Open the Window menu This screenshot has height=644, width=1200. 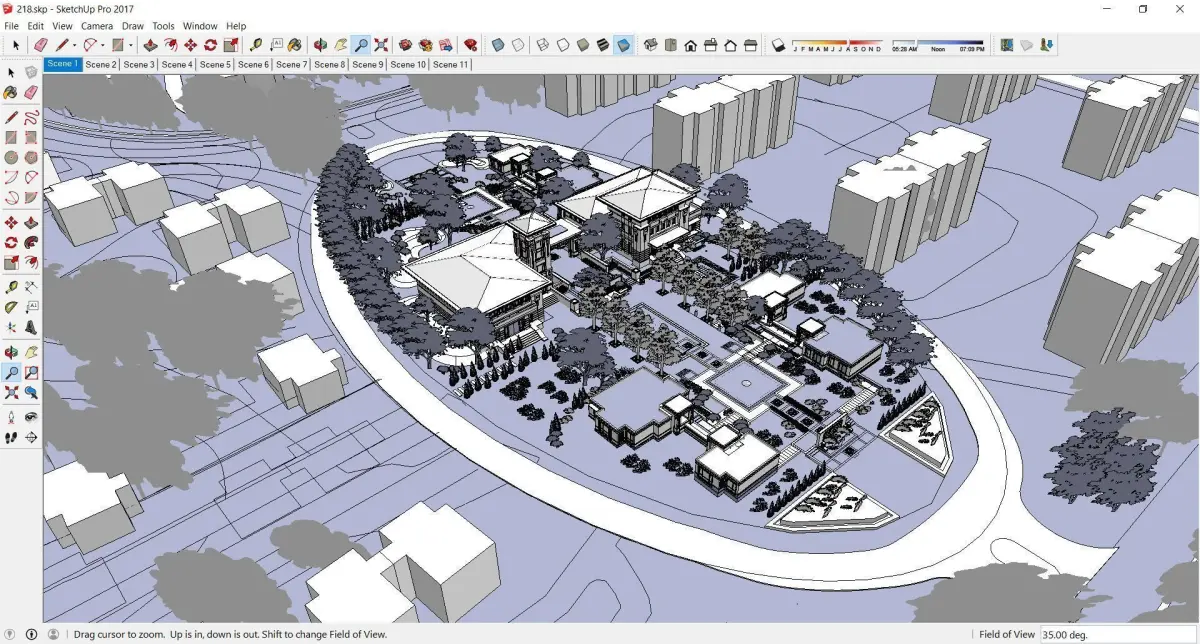pos(200,25)
